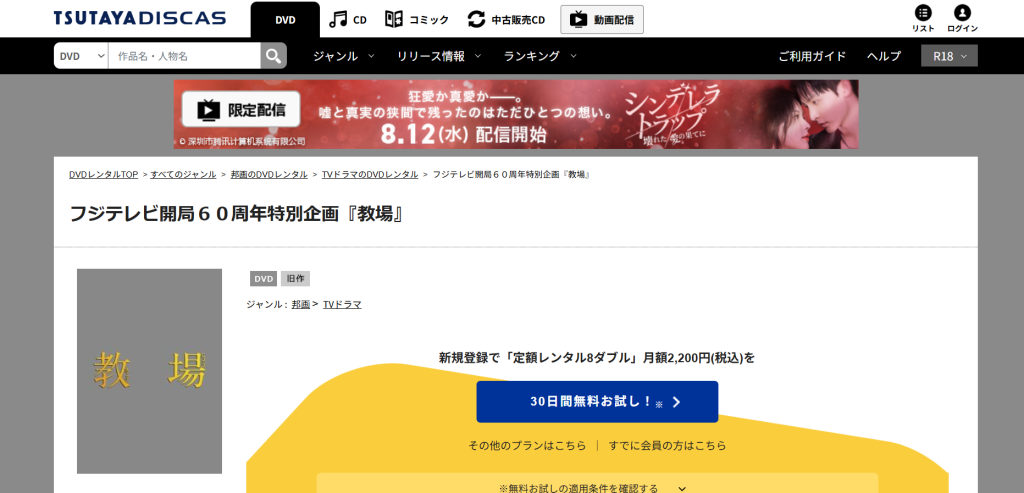Viewport: 1024px width, 493px height.
Task: Open the ログイン account icon
Action: pyautogui.click(x=962, y=19)
